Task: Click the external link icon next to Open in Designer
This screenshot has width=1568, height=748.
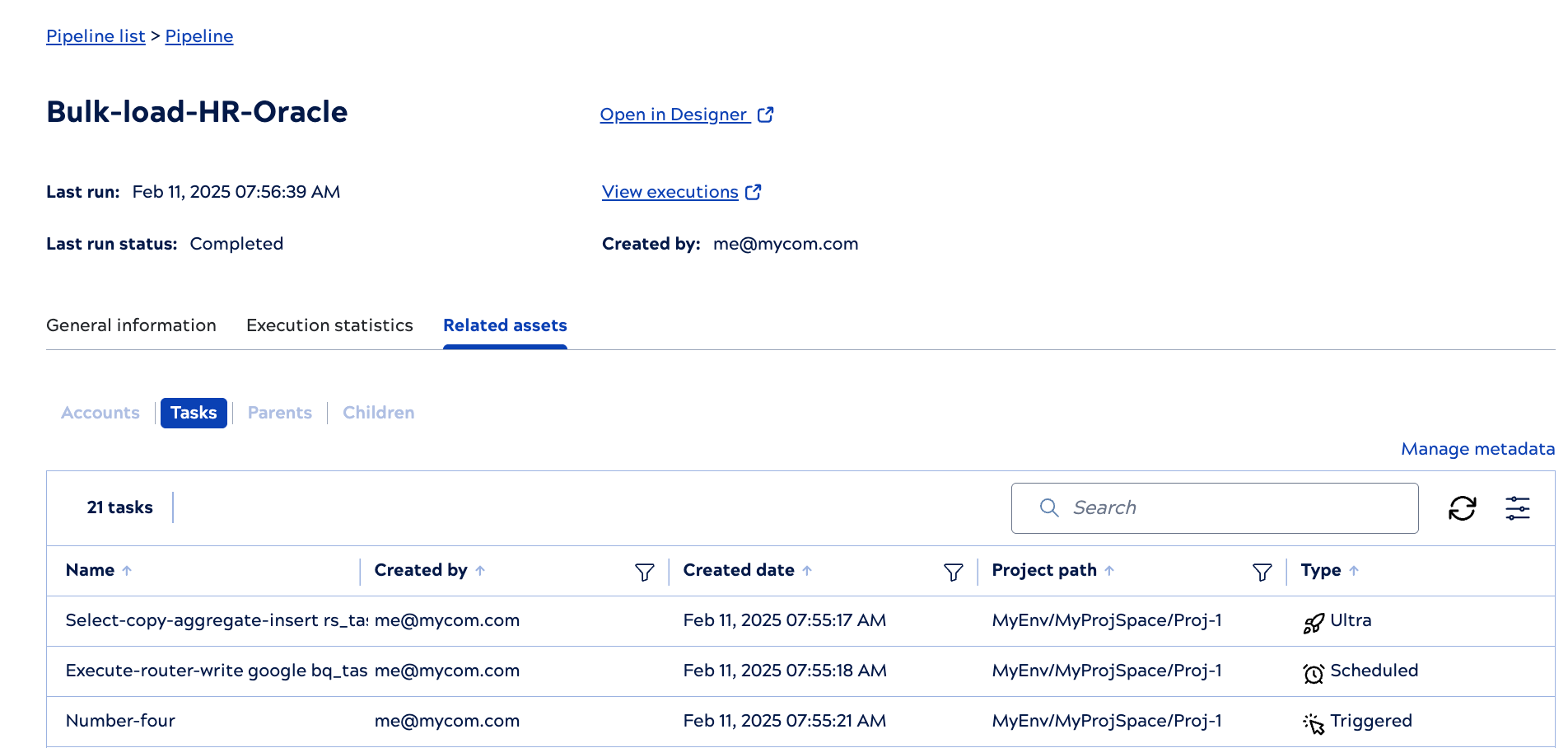Action: pos(766,114)
